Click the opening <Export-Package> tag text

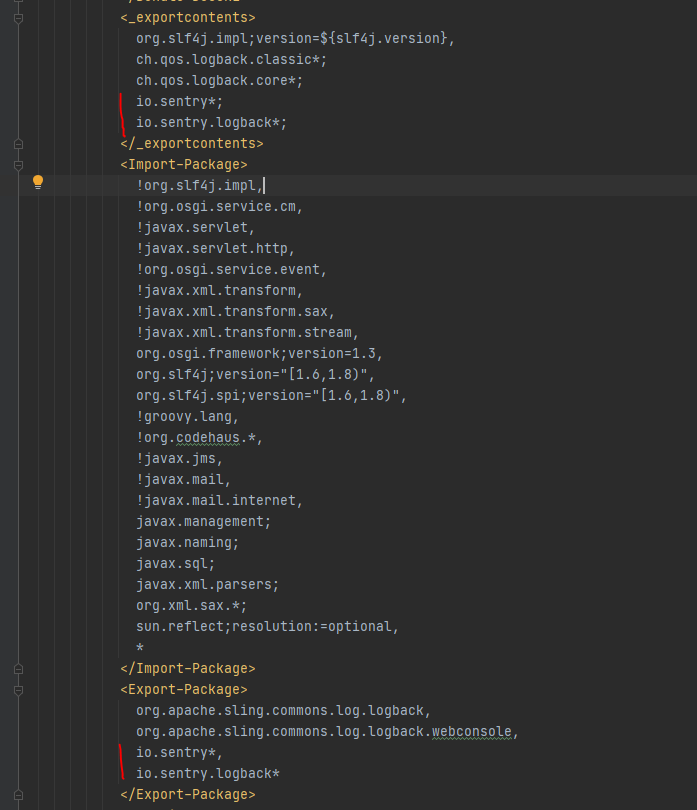[x=183, y=689]
